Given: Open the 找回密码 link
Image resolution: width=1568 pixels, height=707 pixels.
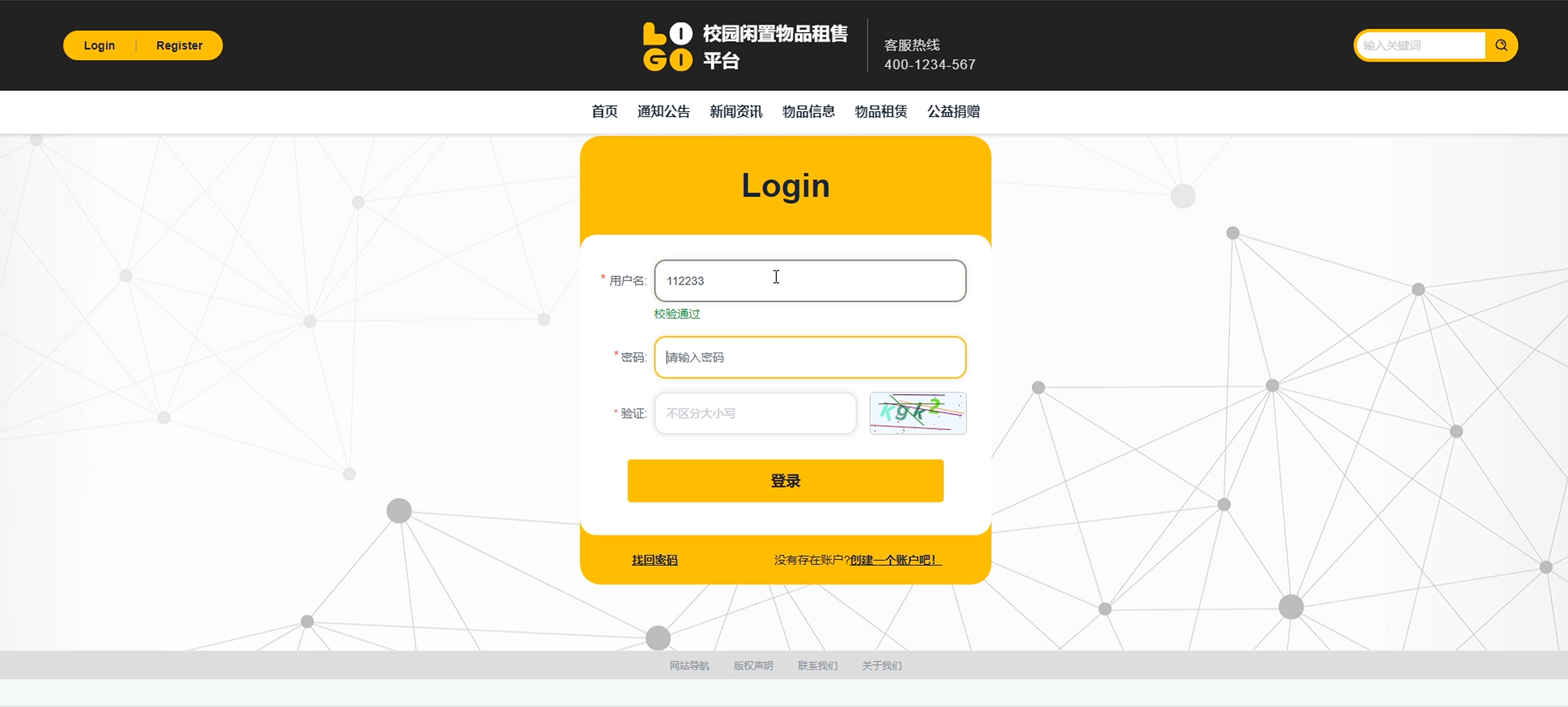Looking at the screenshot, I should (x=654, y=559).
